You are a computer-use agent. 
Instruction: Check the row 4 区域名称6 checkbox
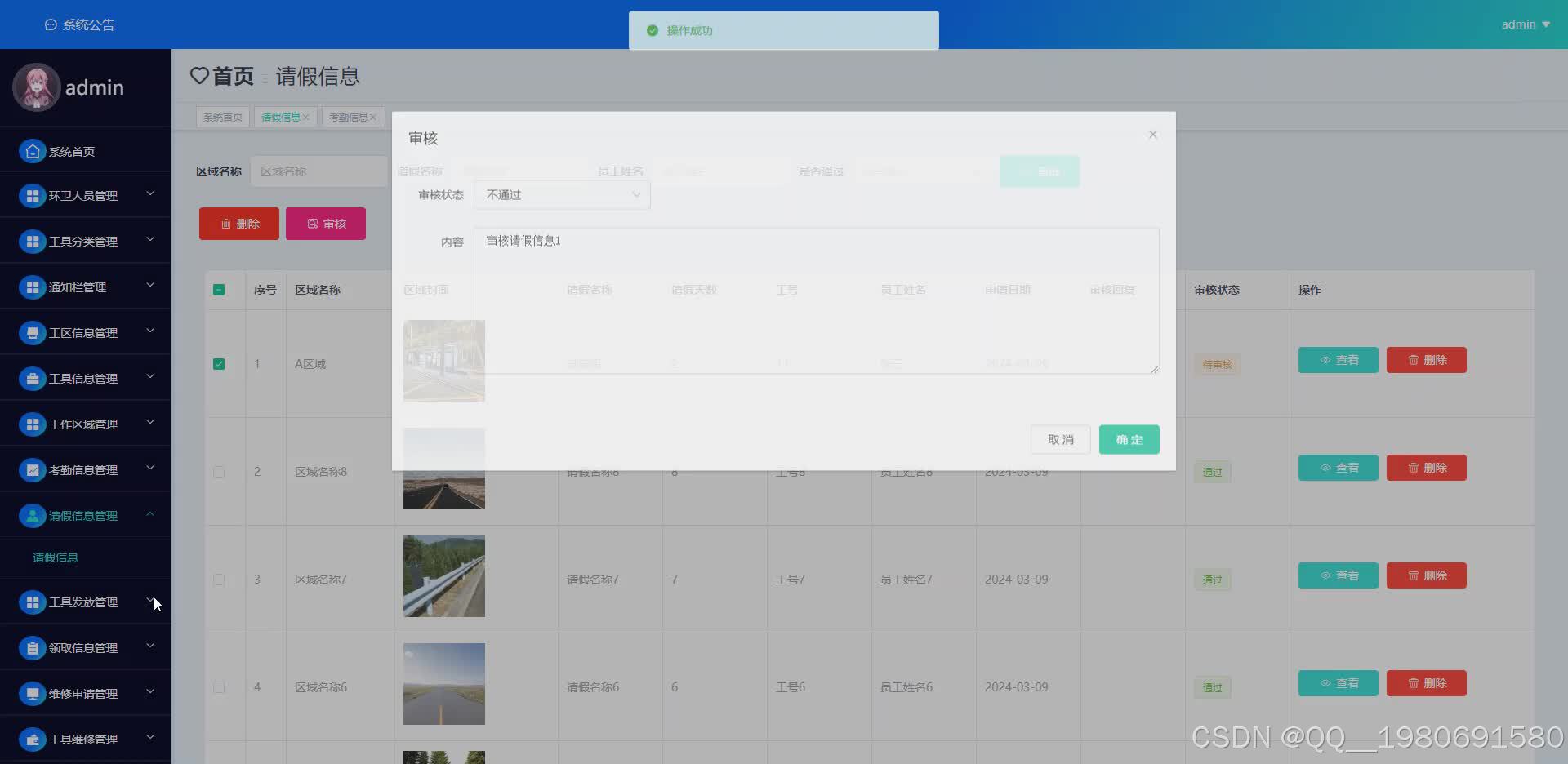(x=219, y=687)
